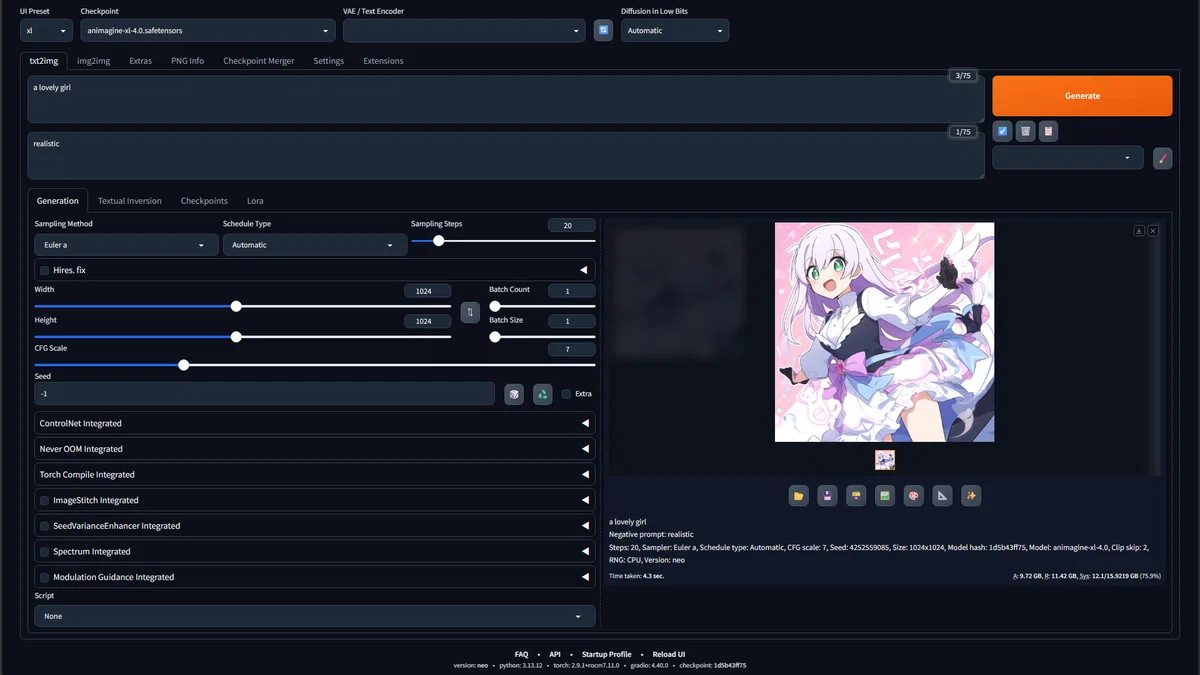
Task: Click the Reload UI footer link
Action: pyautogui.click(x=669, y=654)
